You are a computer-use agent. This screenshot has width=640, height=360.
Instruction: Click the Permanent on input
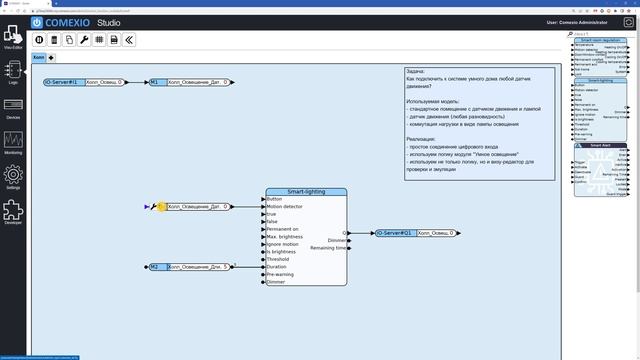coord(280,229)
